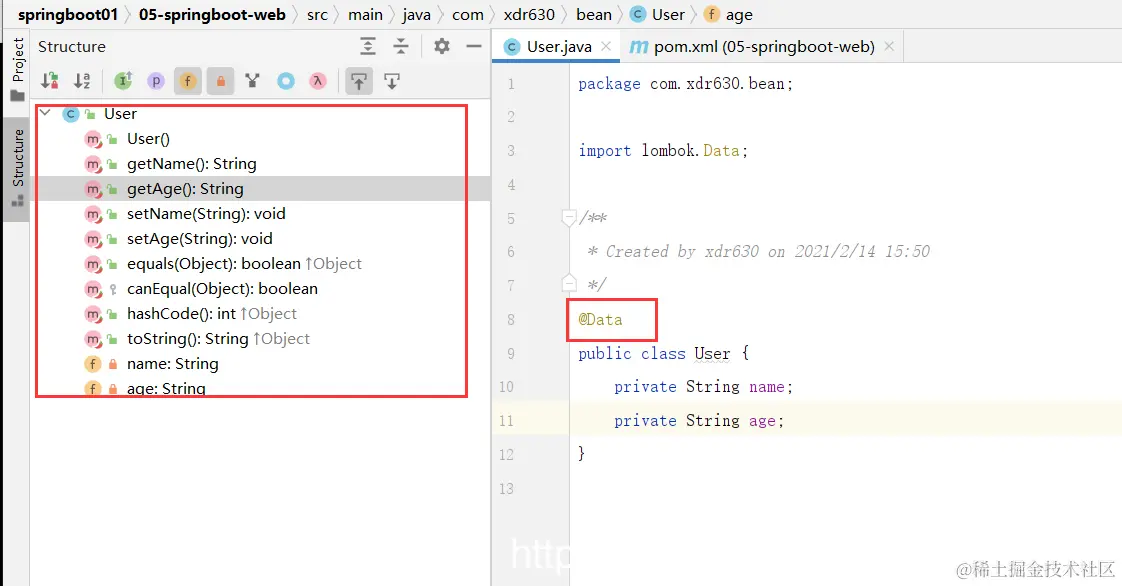Click method icon beside setAge(String)

93,240
